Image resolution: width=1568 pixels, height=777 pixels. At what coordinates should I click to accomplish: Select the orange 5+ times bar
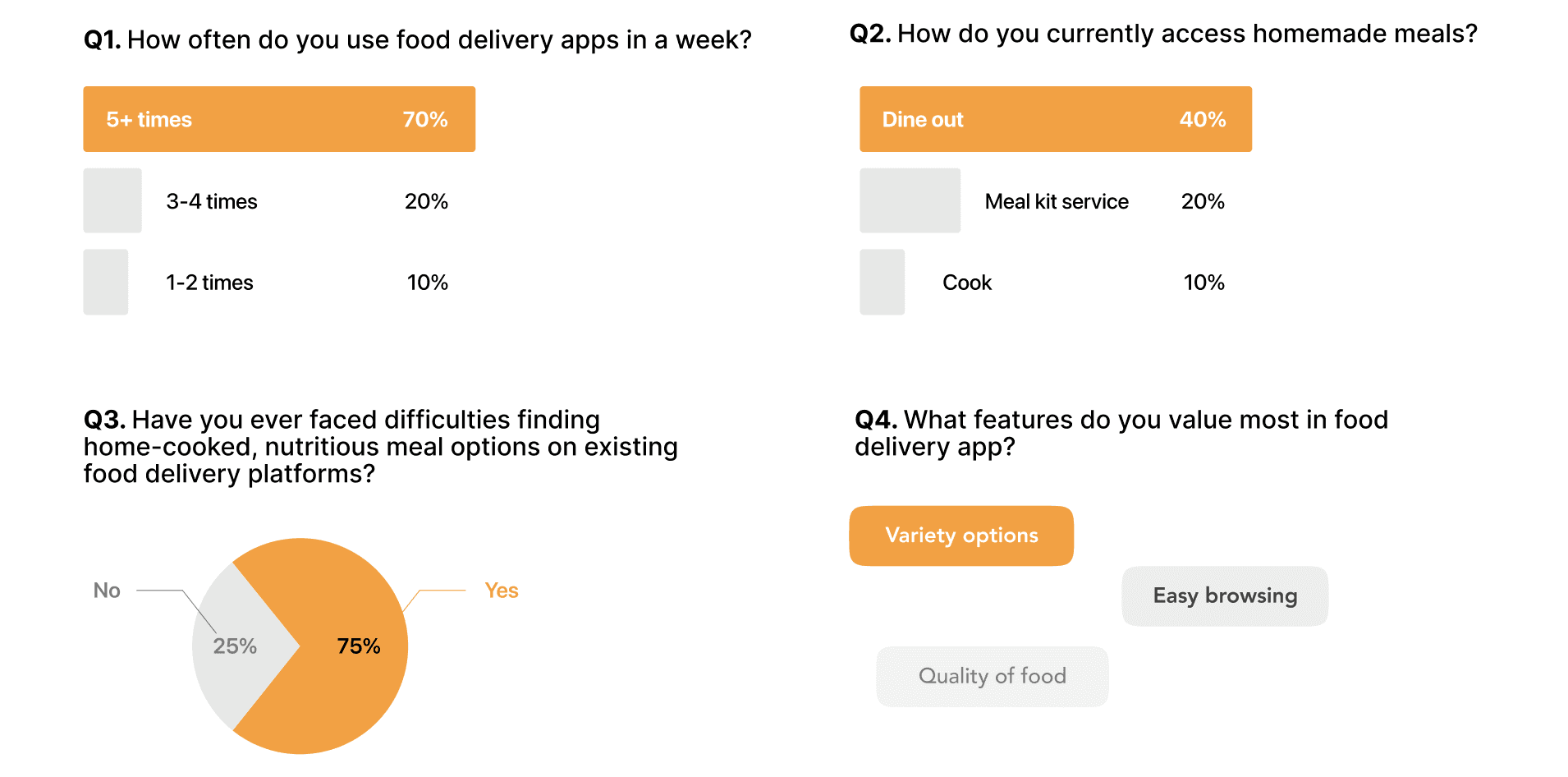point(279,119)
